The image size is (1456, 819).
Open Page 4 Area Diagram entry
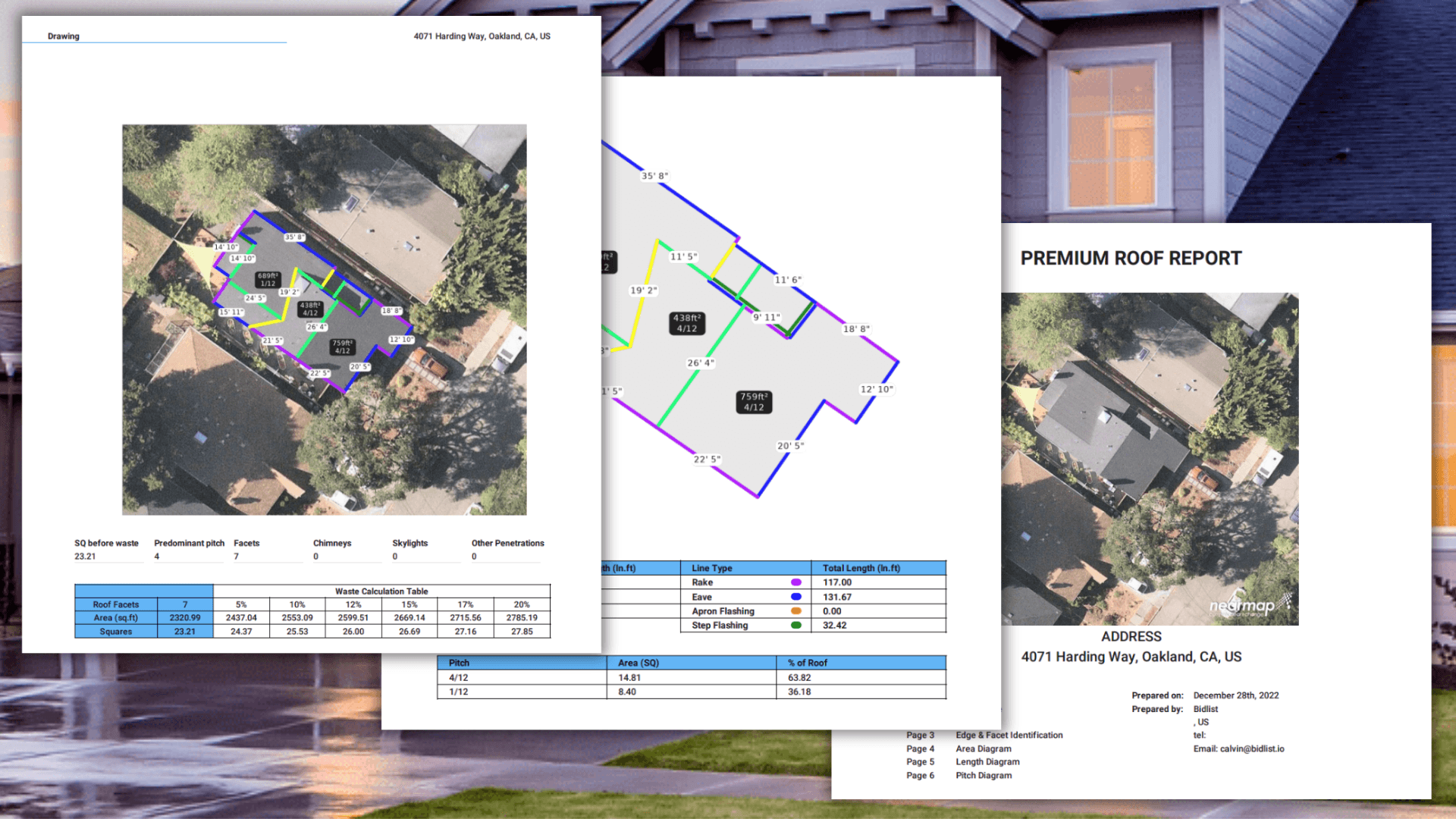983,749
